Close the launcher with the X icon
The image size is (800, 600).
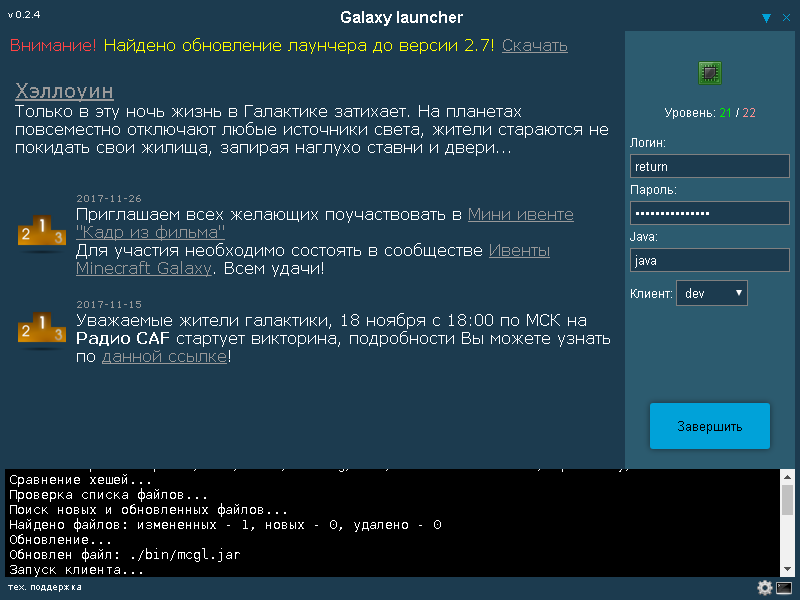(x=785, y=18)
